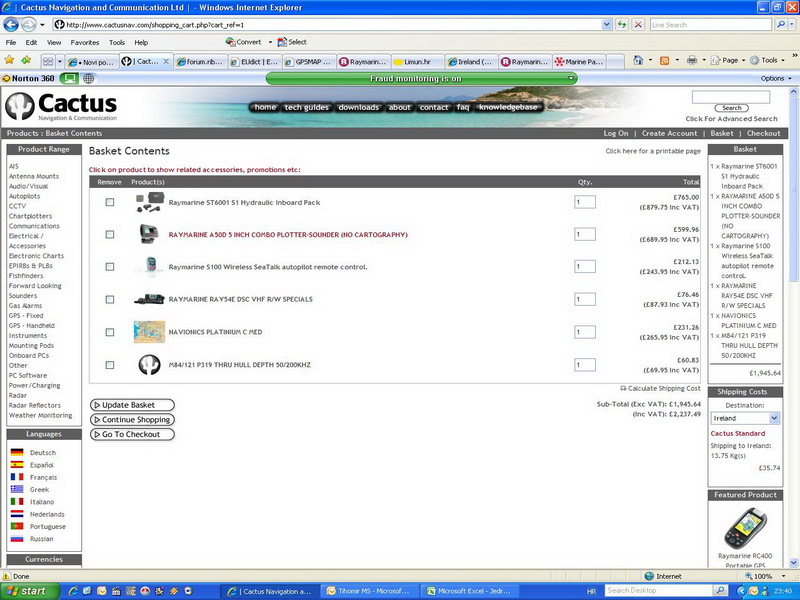Click the Italian flag icon
Image resolution: width=800 pixels, height=600 pixels.
[17, 502]
